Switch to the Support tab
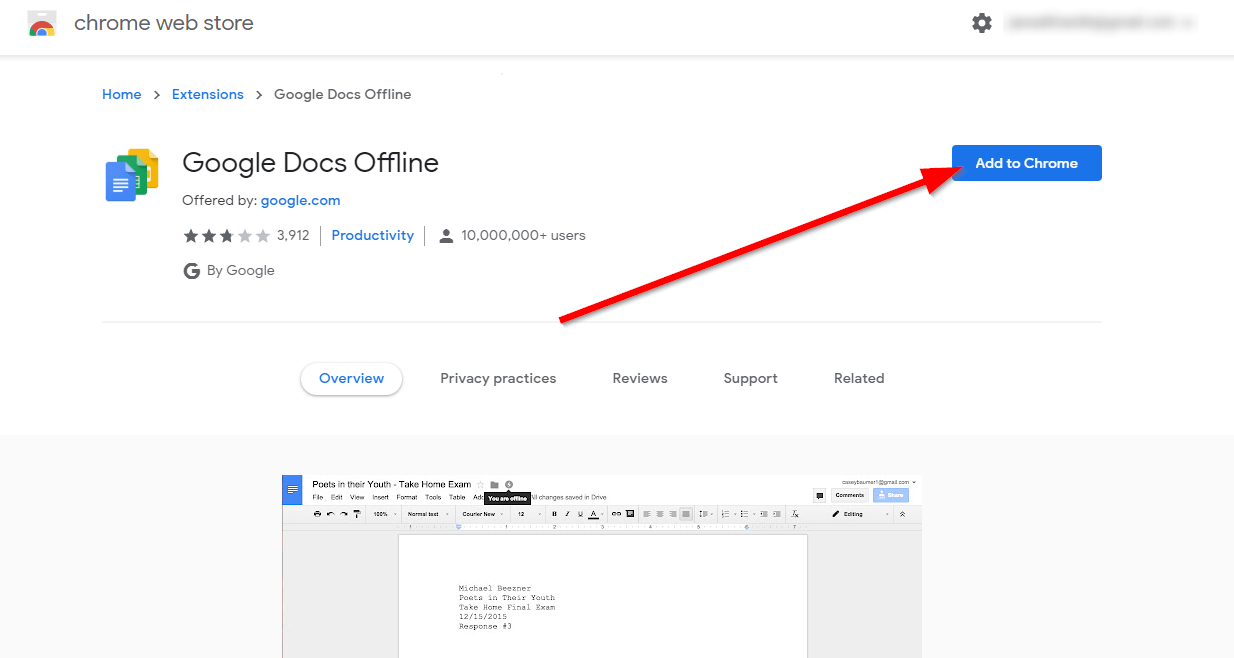 click(x=751, y=378)
